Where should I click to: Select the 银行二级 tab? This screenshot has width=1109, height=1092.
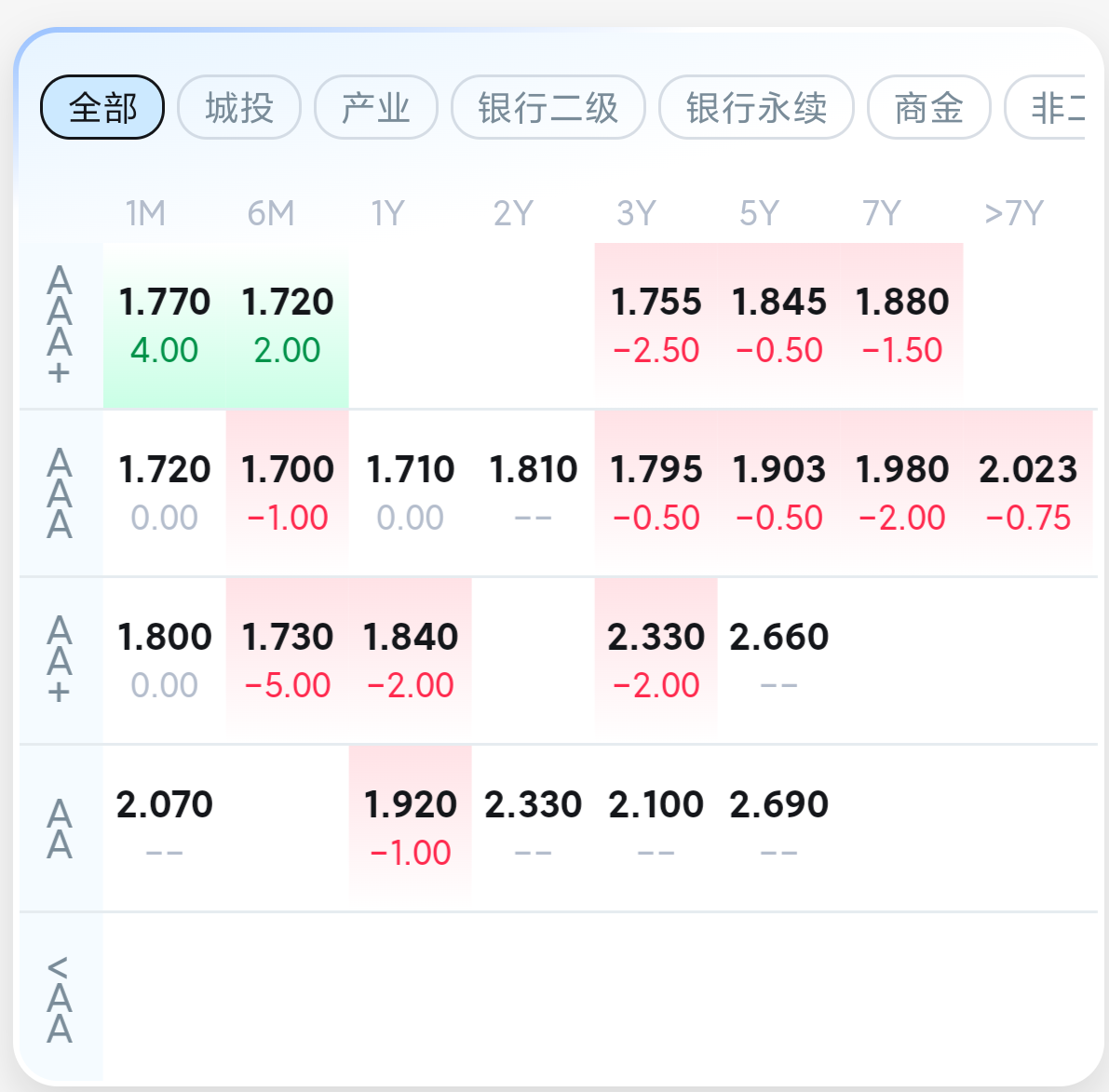pyautogui.click(x=548, y=107)
